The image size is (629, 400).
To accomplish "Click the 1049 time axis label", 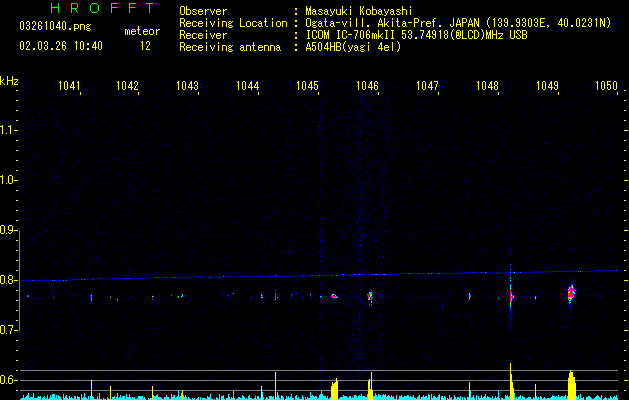I will click(x=547, y=85).
